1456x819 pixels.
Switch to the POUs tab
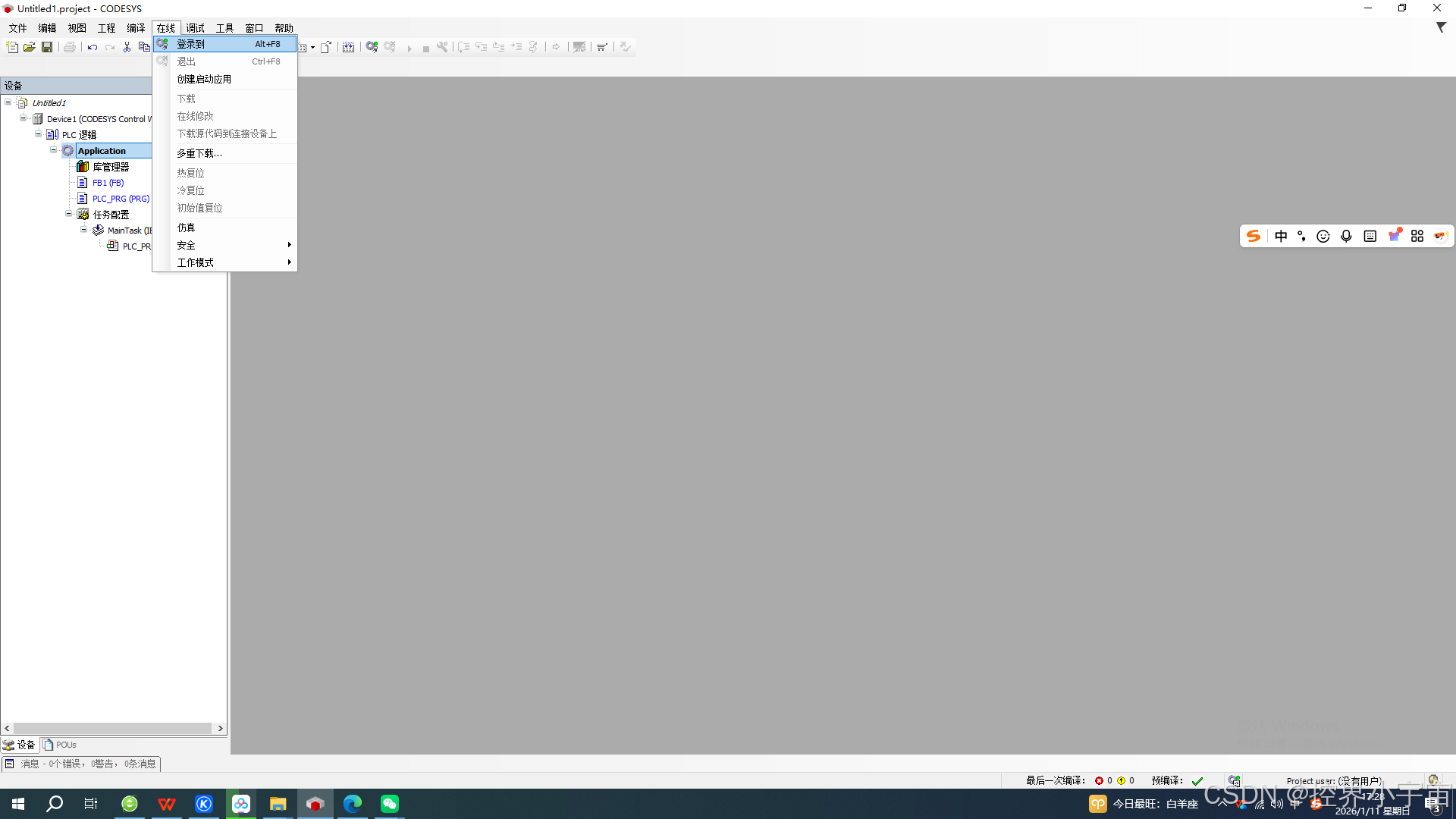point(61,745)
